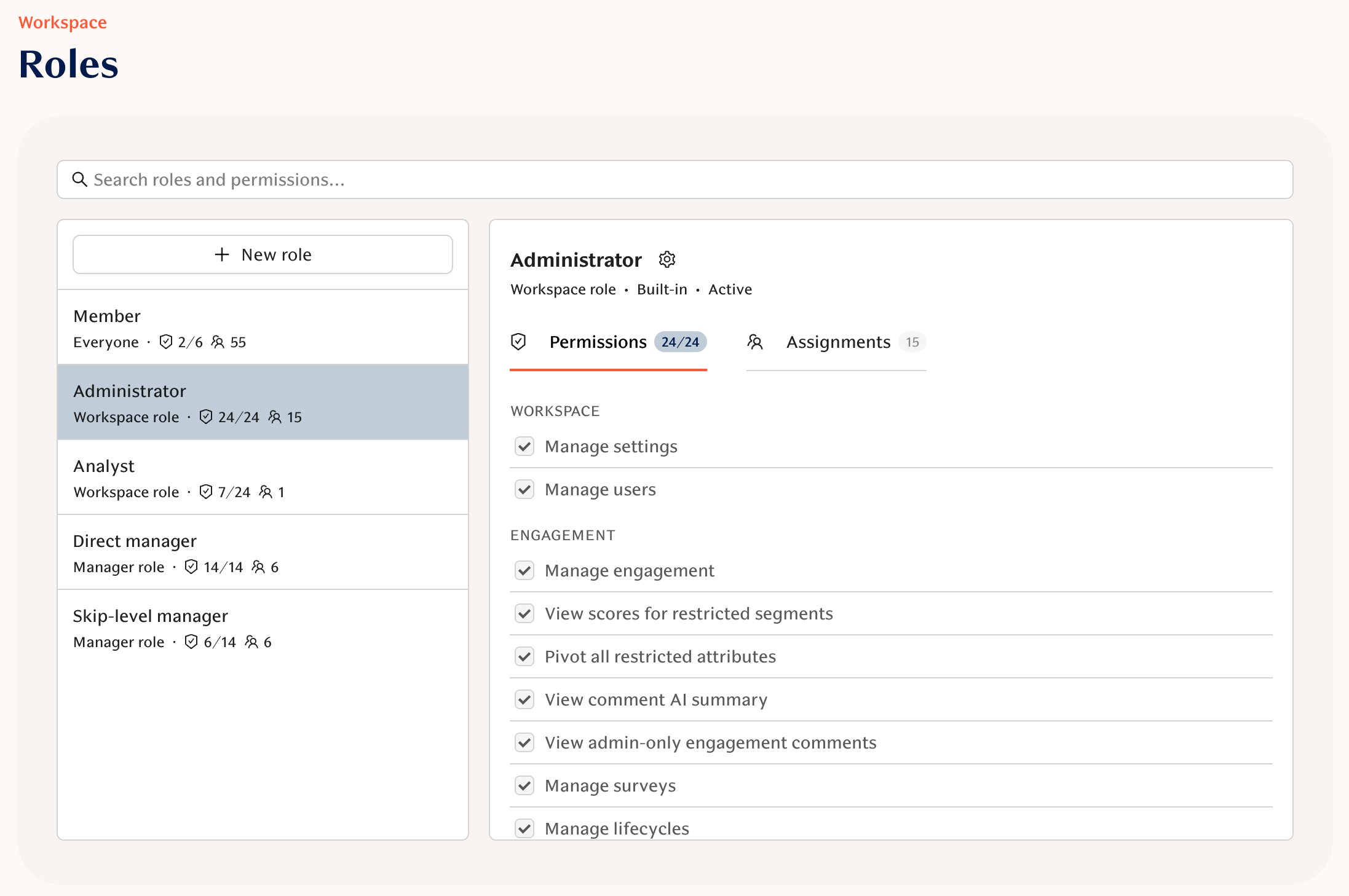This screenshot has height=896, width=1349.
Task: Click the shield icon on Permissions tab
Action: click(x=518, y=342)
